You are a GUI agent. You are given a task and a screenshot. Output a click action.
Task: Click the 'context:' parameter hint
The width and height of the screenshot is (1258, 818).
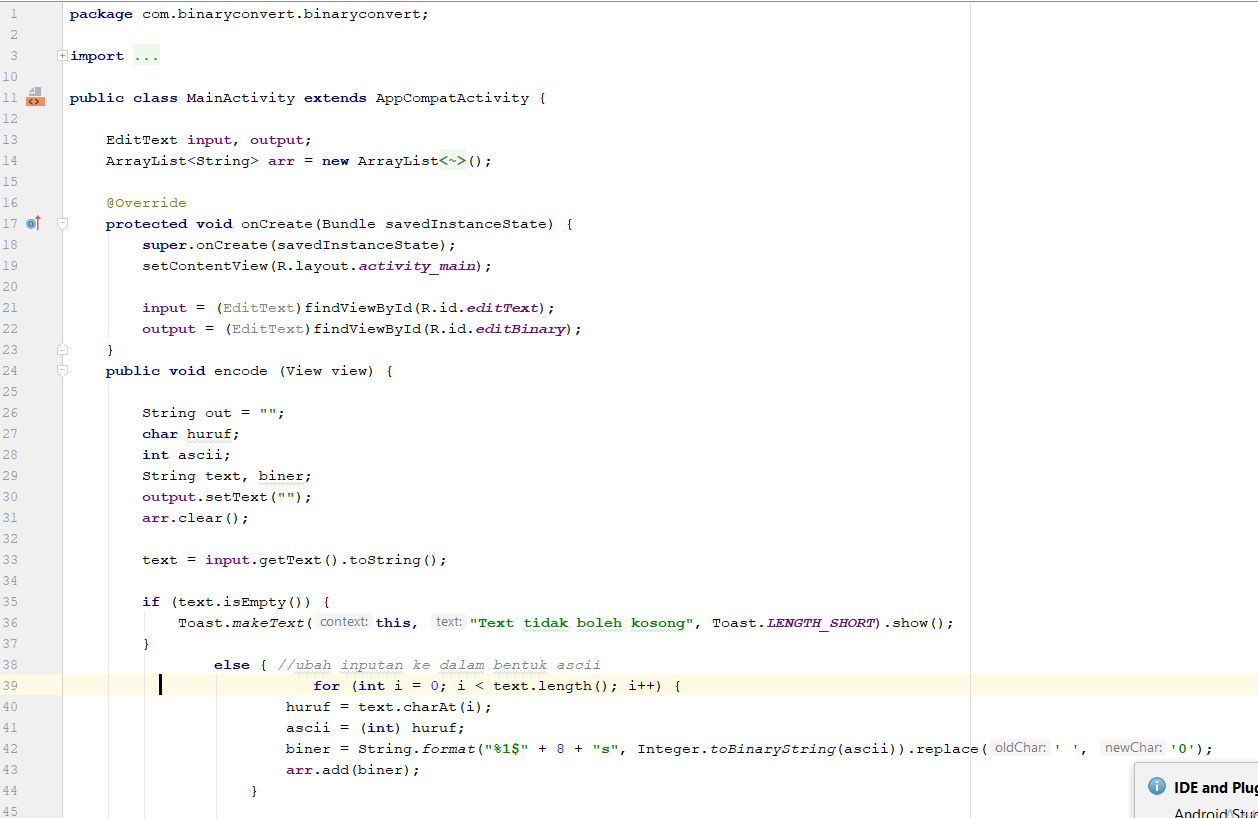tap(344, 622)
